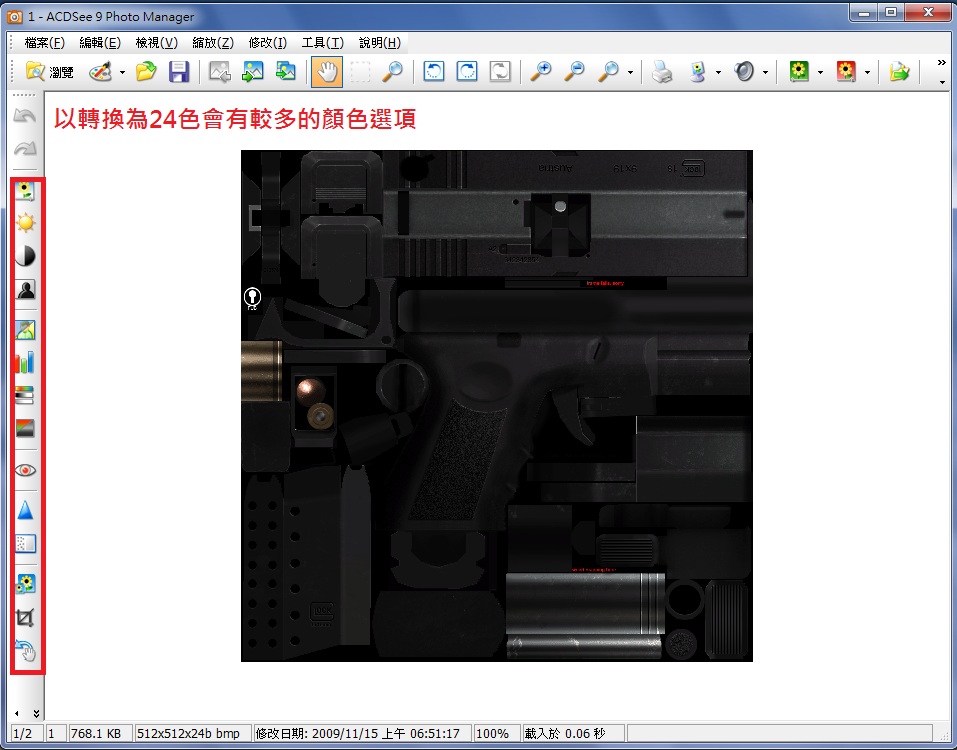Click the red-framed flower toolbar icon

(846, 72)
